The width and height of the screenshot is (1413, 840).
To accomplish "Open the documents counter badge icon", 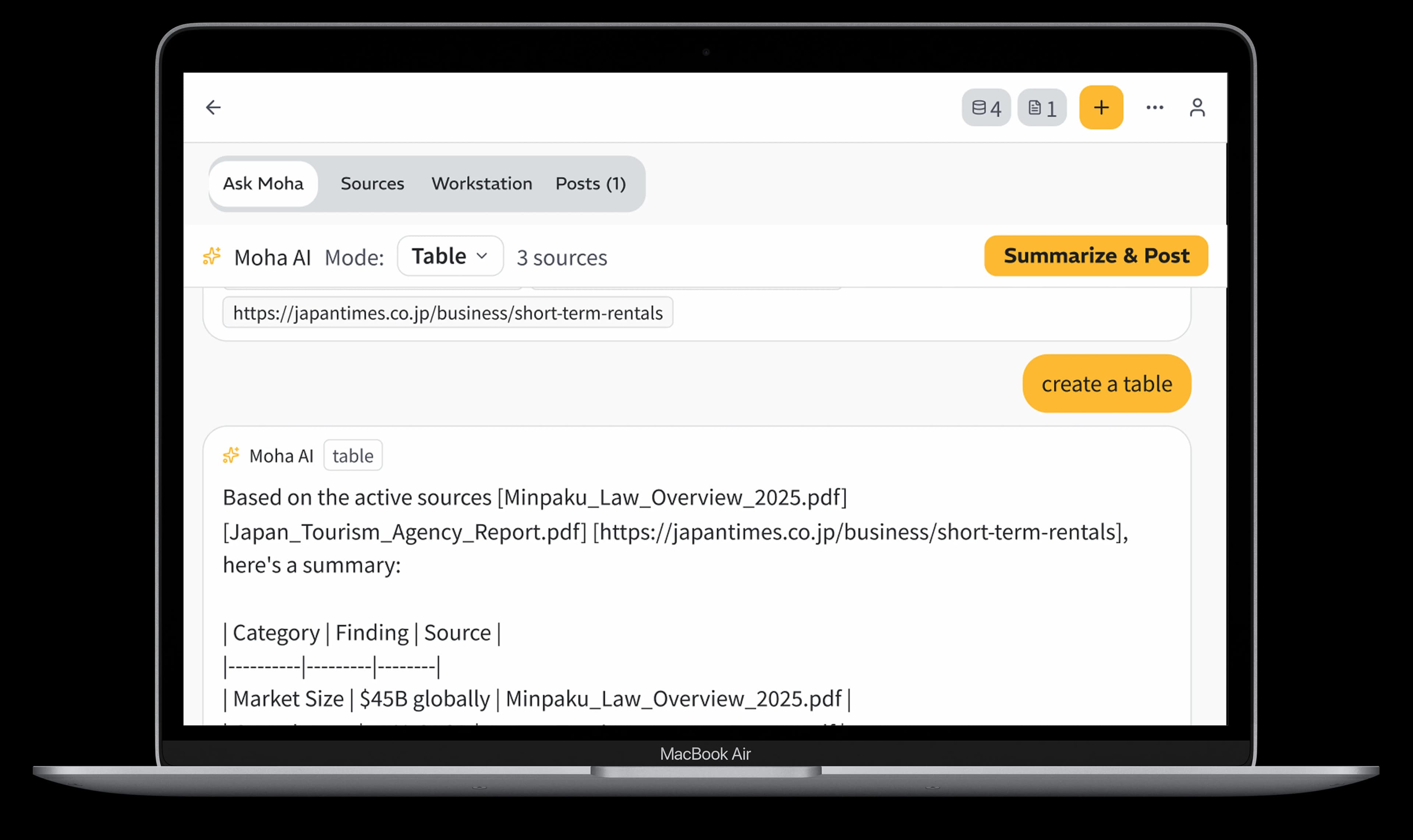I will (1042, 107).
